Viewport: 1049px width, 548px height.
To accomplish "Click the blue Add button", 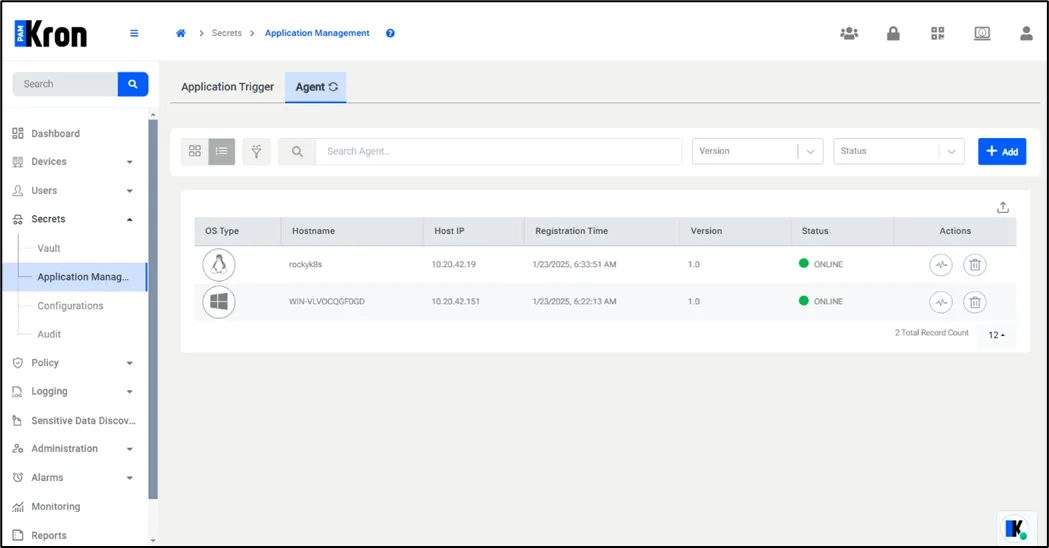I will pyautogui.click(x=1001, y=151).
